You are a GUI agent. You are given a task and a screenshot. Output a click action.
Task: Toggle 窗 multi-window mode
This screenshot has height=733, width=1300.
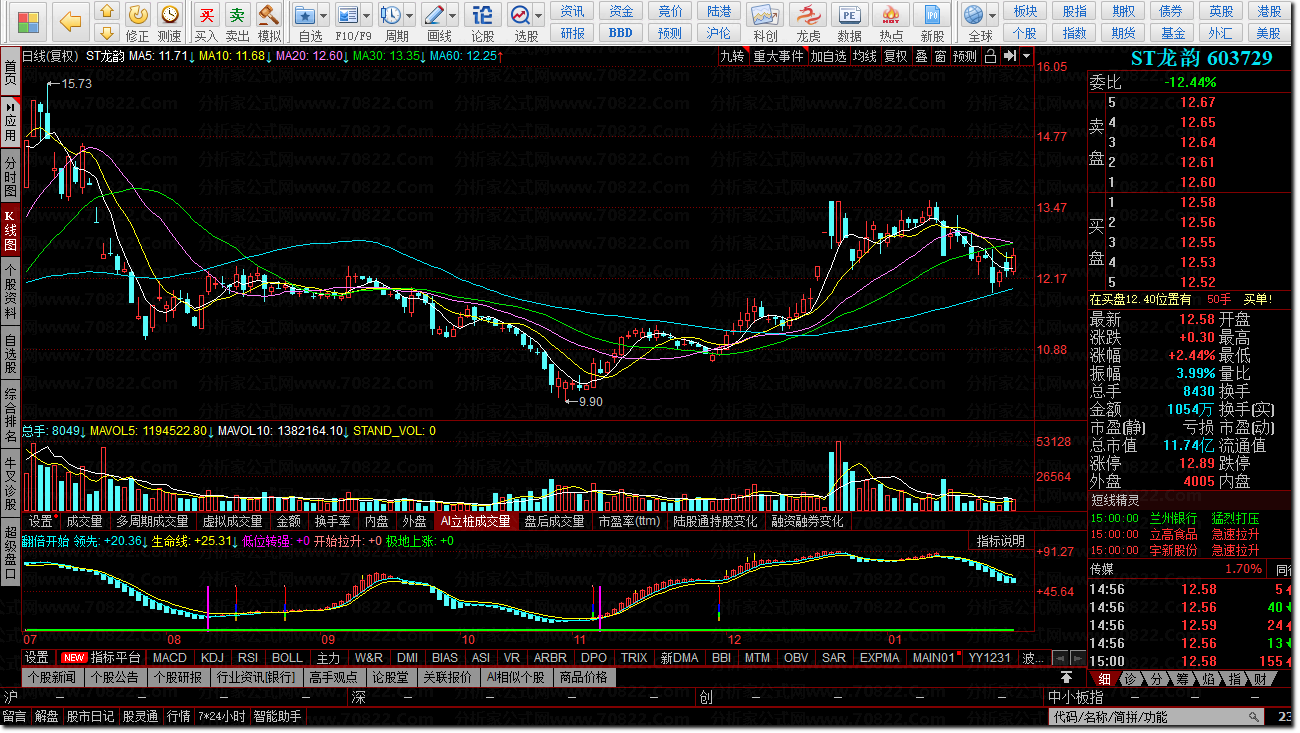click(940, 57)
